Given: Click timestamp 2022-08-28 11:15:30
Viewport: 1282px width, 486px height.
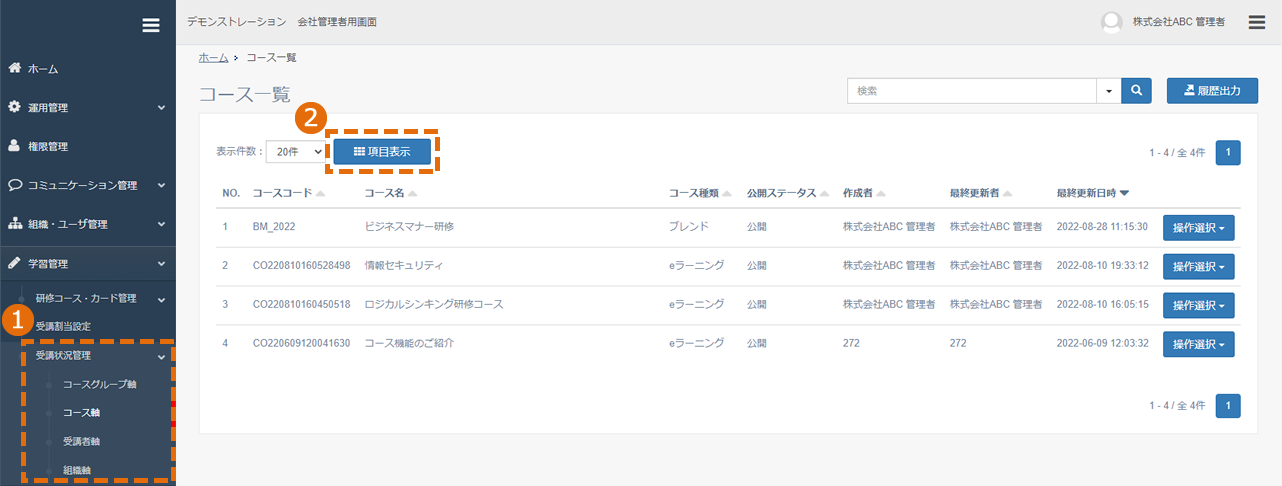Looking at the screenshot, I should point(1102,227).
